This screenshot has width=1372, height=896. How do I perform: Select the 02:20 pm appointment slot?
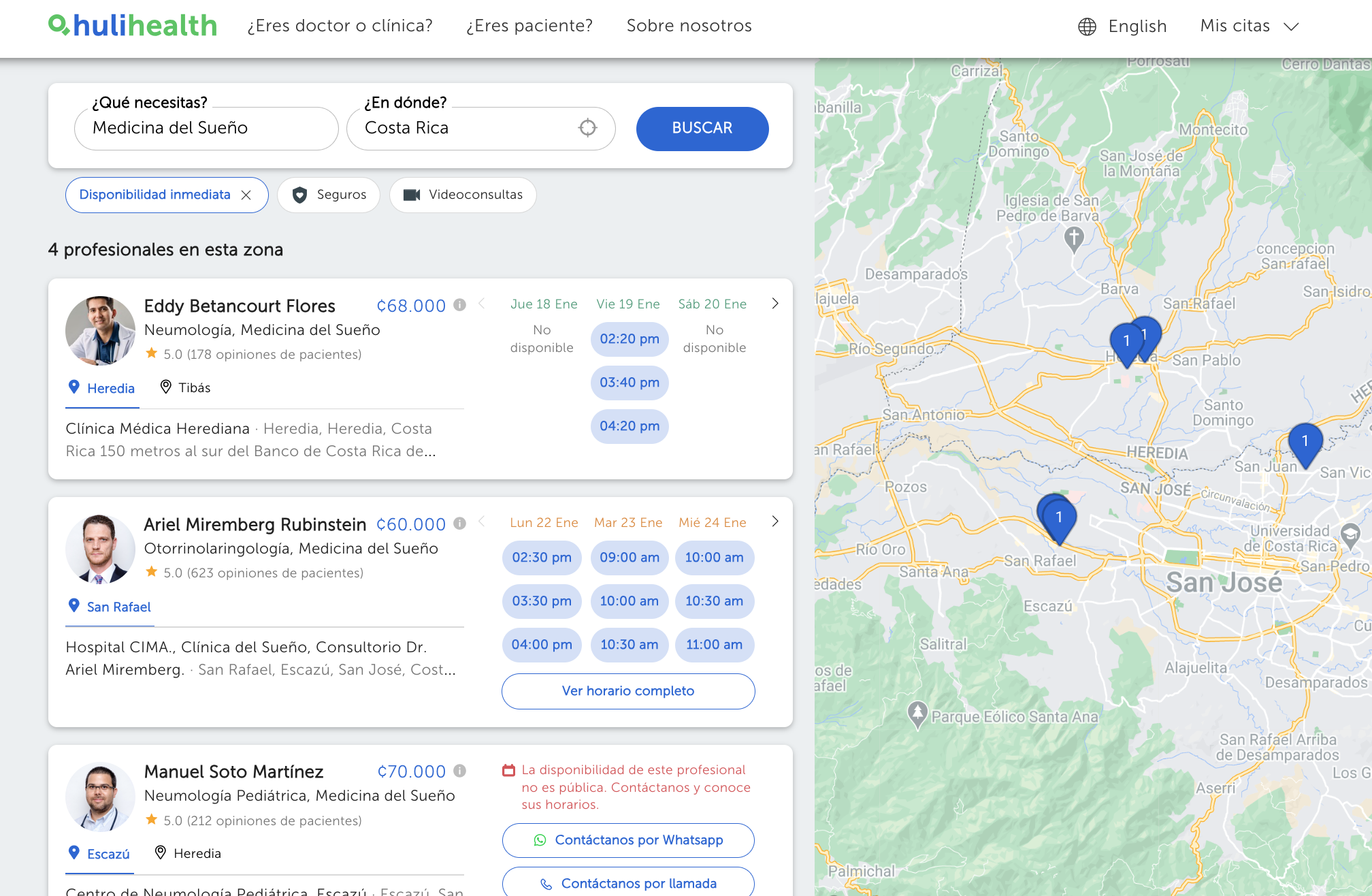tap(629, 339)
